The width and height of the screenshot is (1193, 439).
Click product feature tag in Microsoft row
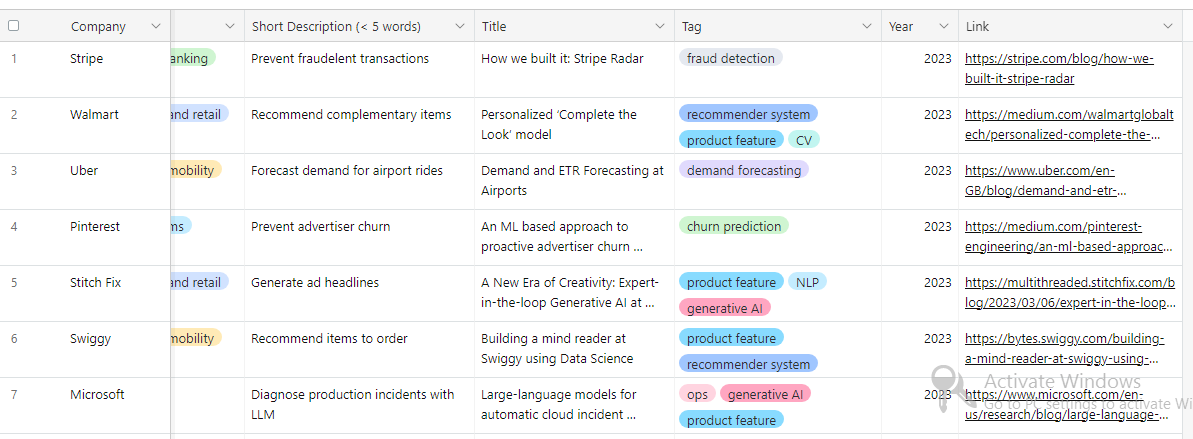coord(730,420)
